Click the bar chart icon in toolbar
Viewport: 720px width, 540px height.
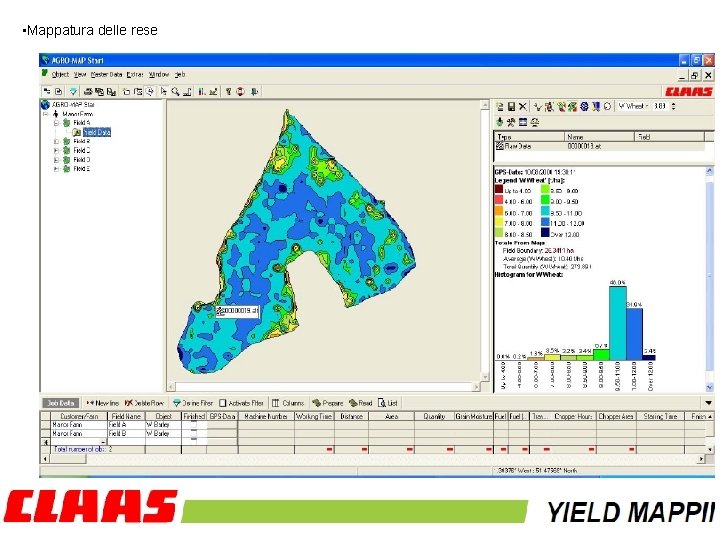coord(202,91)
